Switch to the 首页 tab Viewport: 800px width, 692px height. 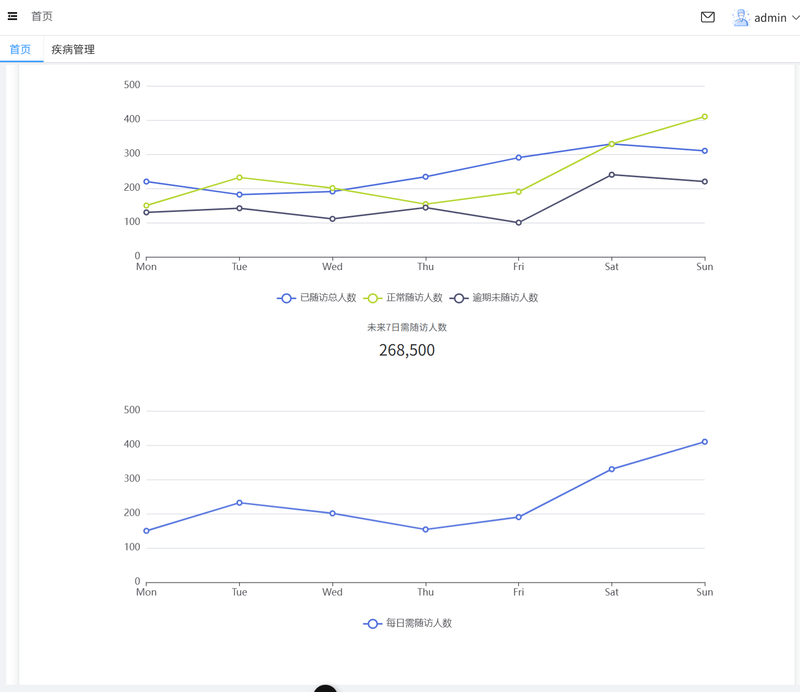20,50
